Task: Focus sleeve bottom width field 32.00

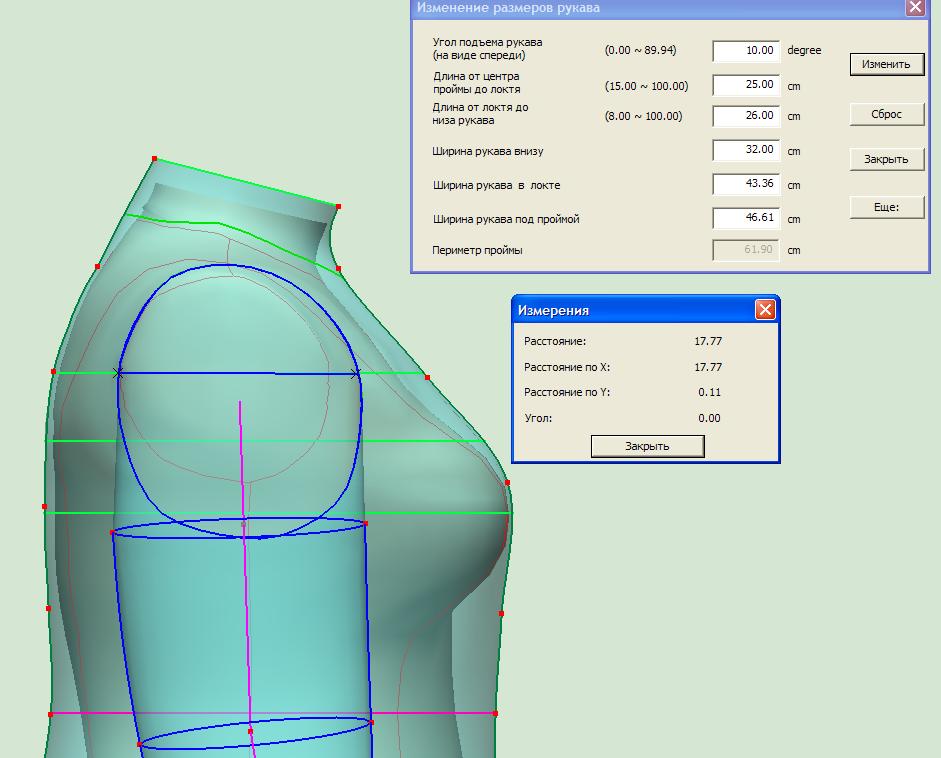Action: click(x=746, y=150)
